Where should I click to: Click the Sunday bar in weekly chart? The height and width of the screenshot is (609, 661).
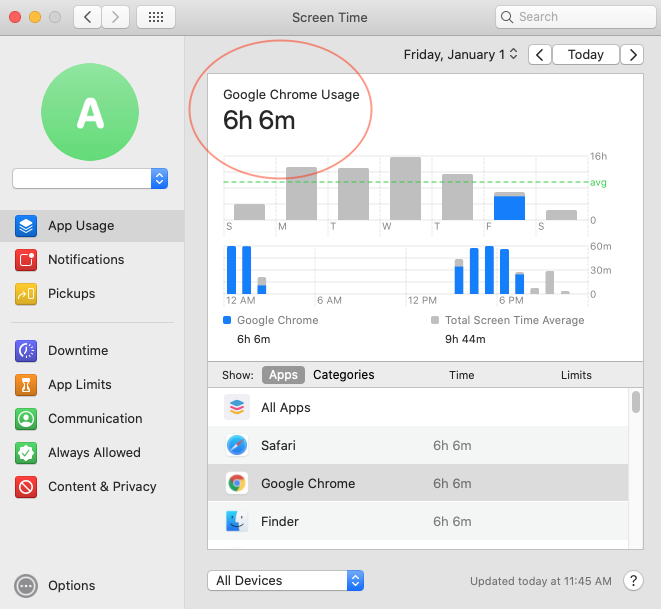[250, 212]
